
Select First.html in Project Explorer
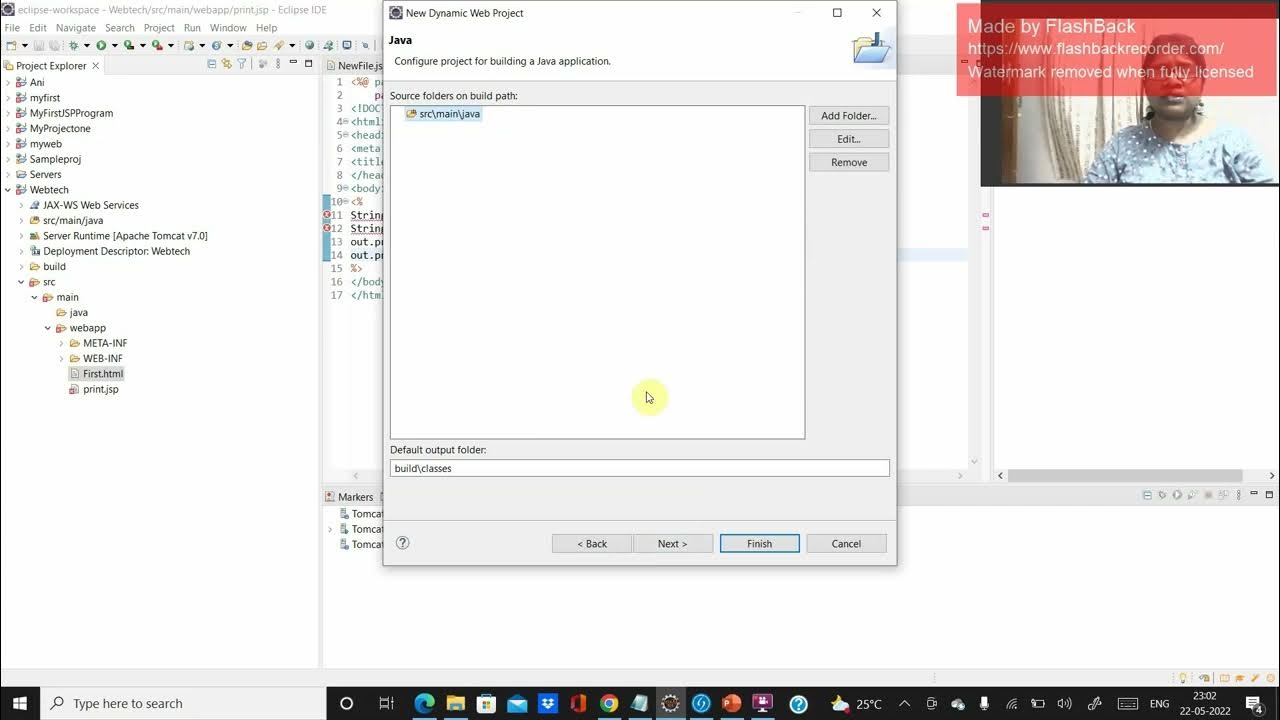(x=96, y=374)
